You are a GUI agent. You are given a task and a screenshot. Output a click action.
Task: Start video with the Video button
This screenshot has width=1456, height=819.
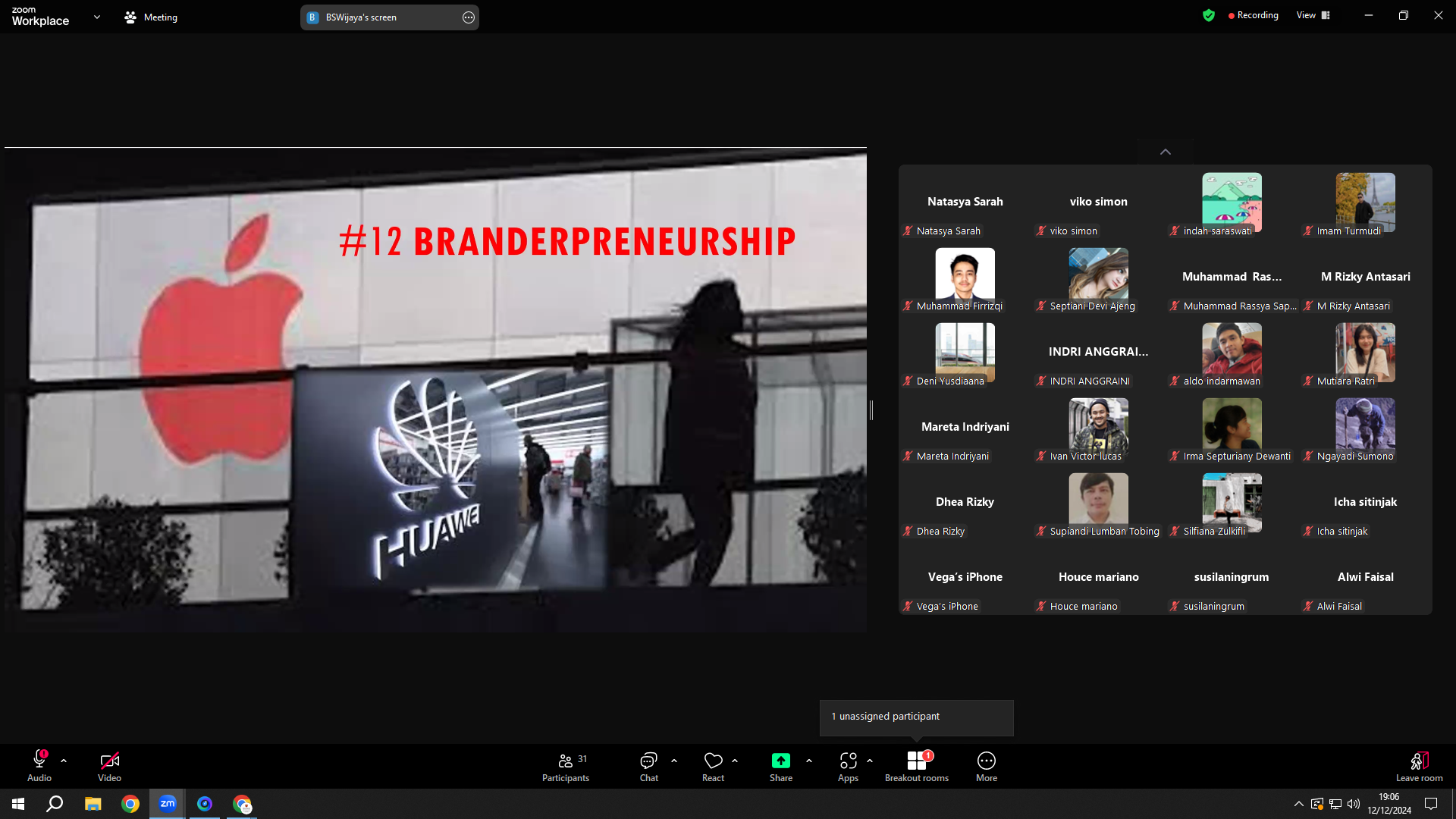[x=109, y=766]
